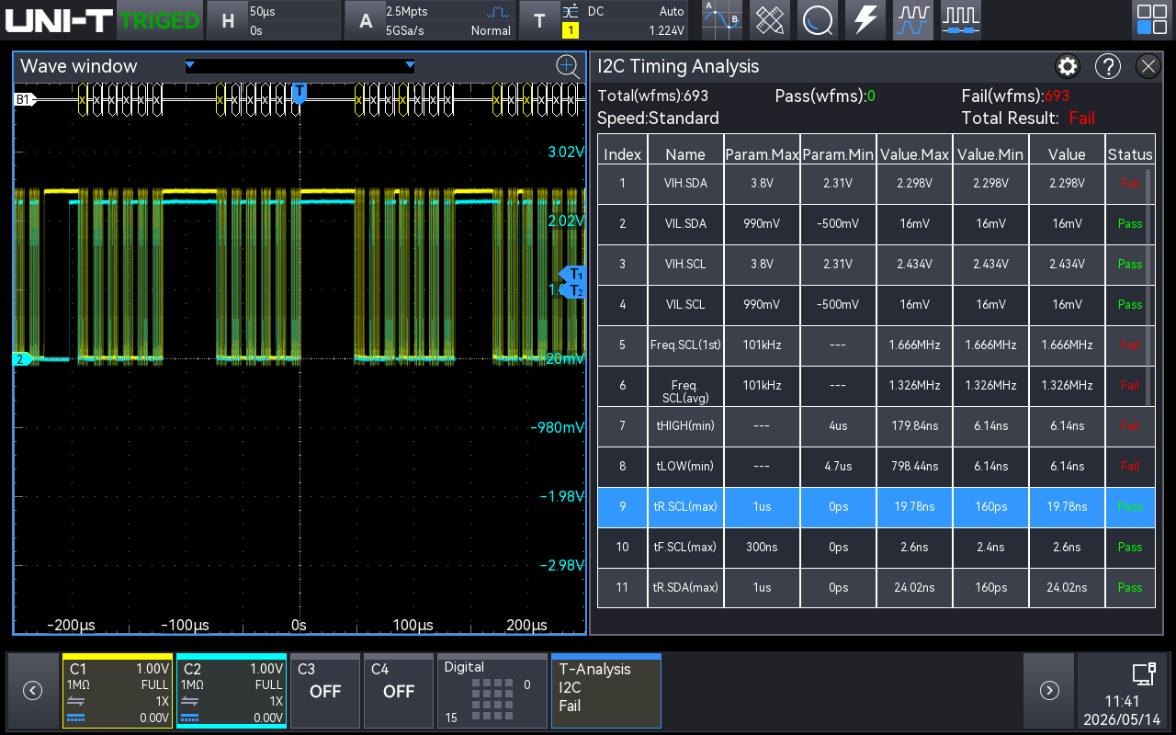1176x735 pixels.
Task: Click the 2.5Mpts memory depth setting
Action: (406, 11)
